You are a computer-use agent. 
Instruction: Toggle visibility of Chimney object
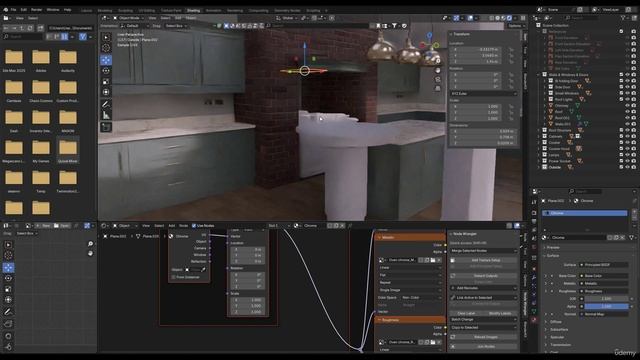[x=628, y=105]
